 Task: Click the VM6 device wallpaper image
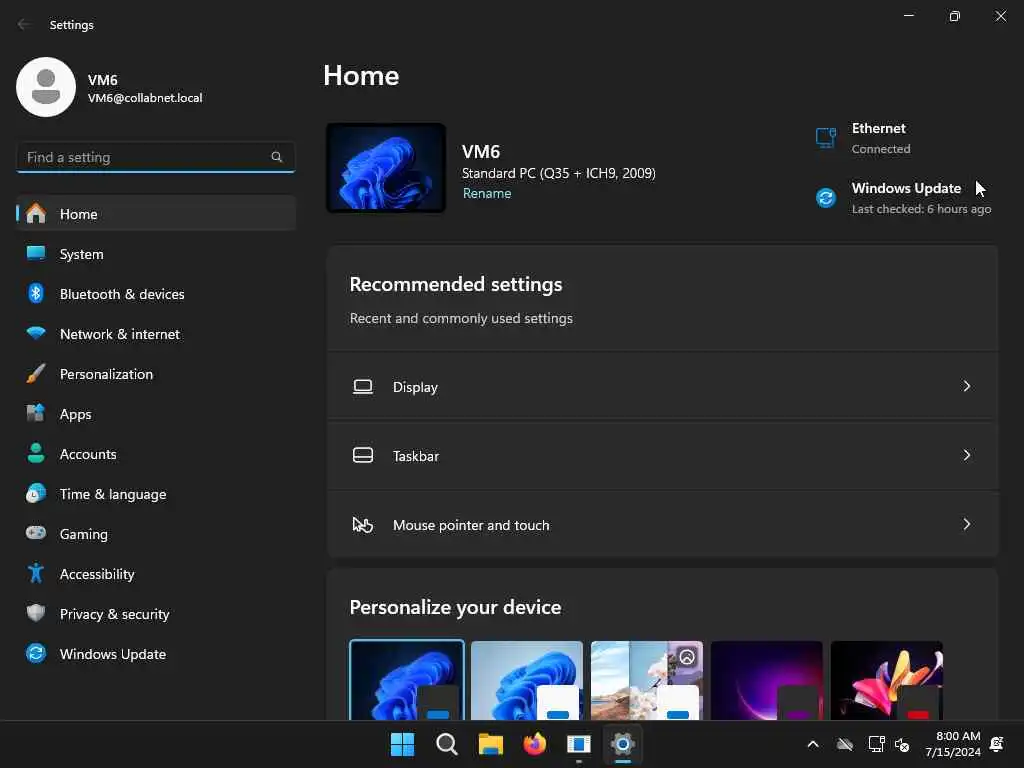click(x=386, y=168)
